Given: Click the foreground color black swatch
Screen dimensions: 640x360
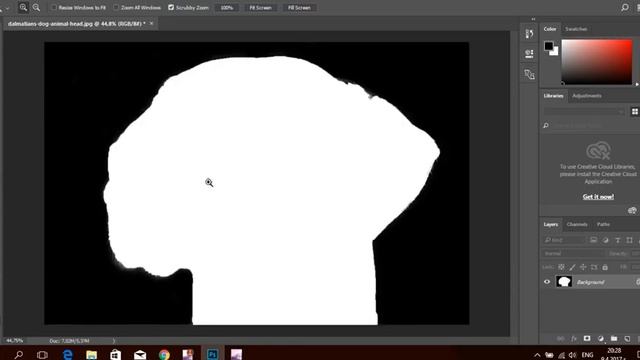Looking at the screenshot, I should pos(549,46).
